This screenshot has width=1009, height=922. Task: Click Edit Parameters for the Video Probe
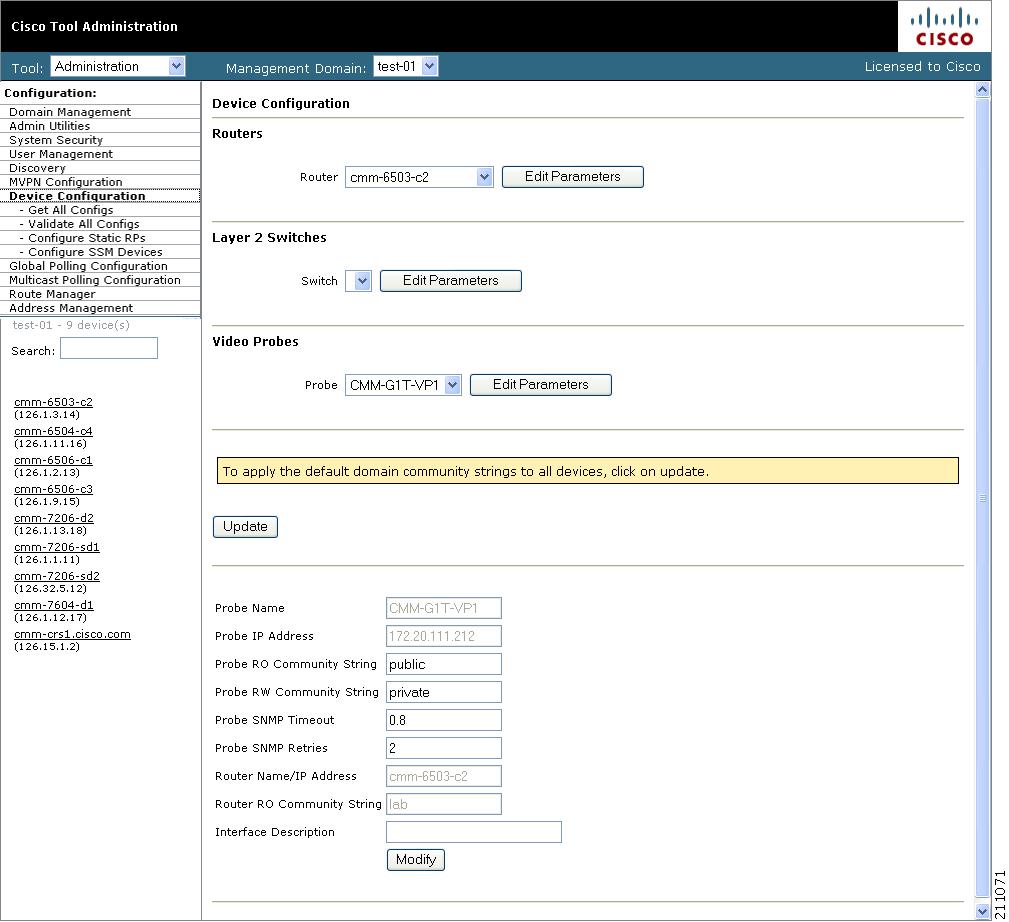click(540, 384)
